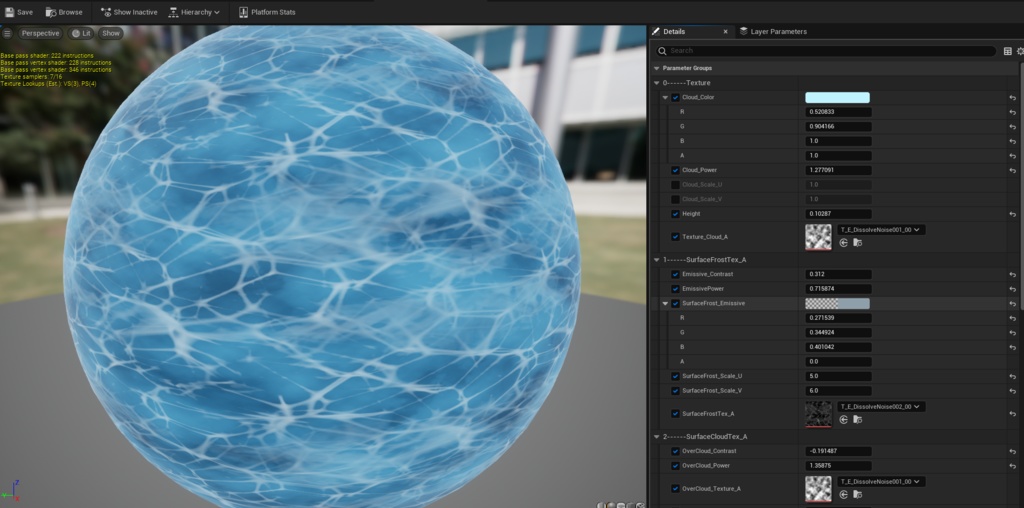Reset SurfaceFrost_Emissive color to default
This screenshot has height=508, width=1024.
click(x=1012, y=304)
